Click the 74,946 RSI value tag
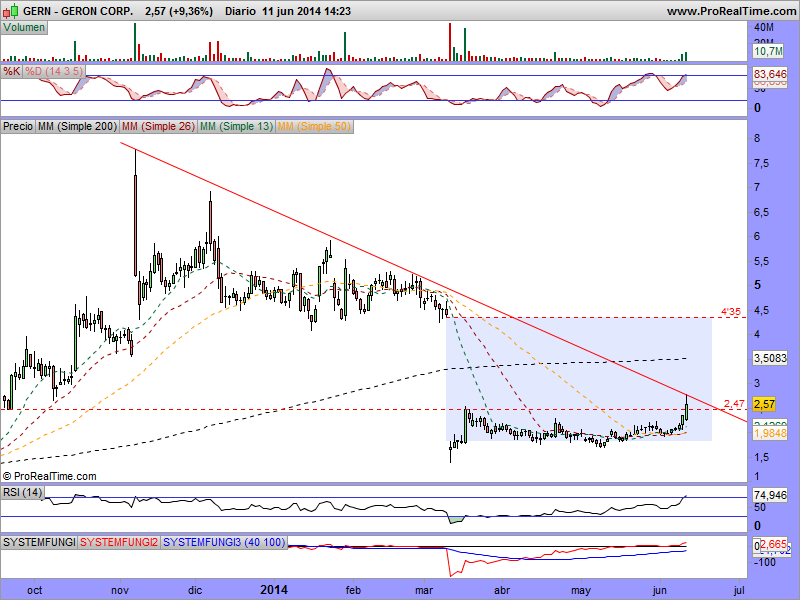This screenshot has width=800, height=600. (x=770, y=495)
